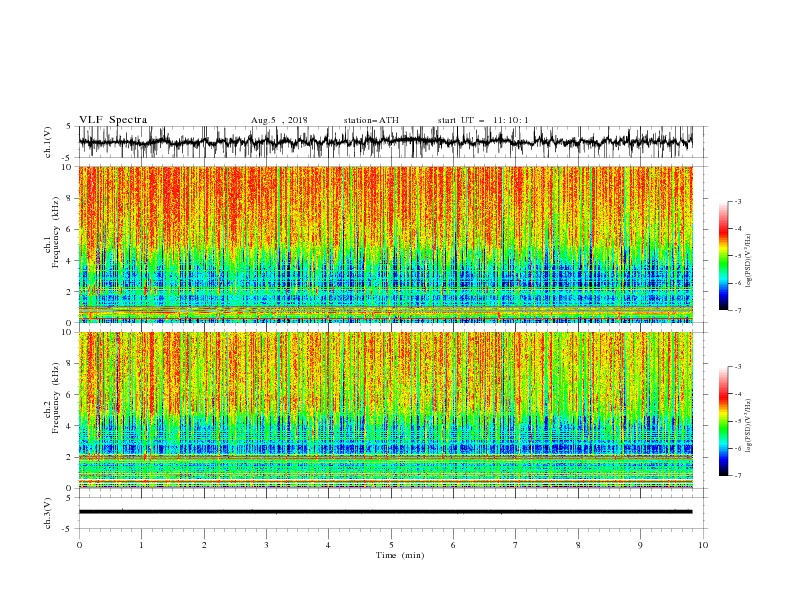Click the '-3' value on ch.1 color bar
The height and width of the screenshot is (612, 792).
pyautogui.click(x=738, y=201)
